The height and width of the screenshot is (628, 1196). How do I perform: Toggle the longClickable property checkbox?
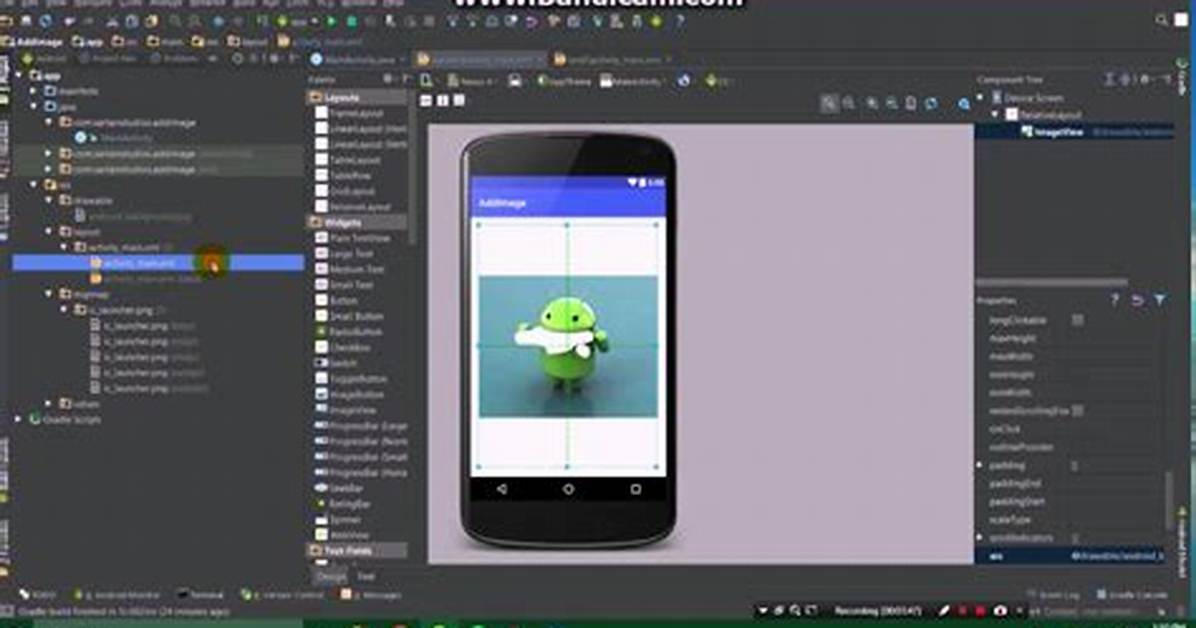pyautogui.click(x=1077, y=320)
